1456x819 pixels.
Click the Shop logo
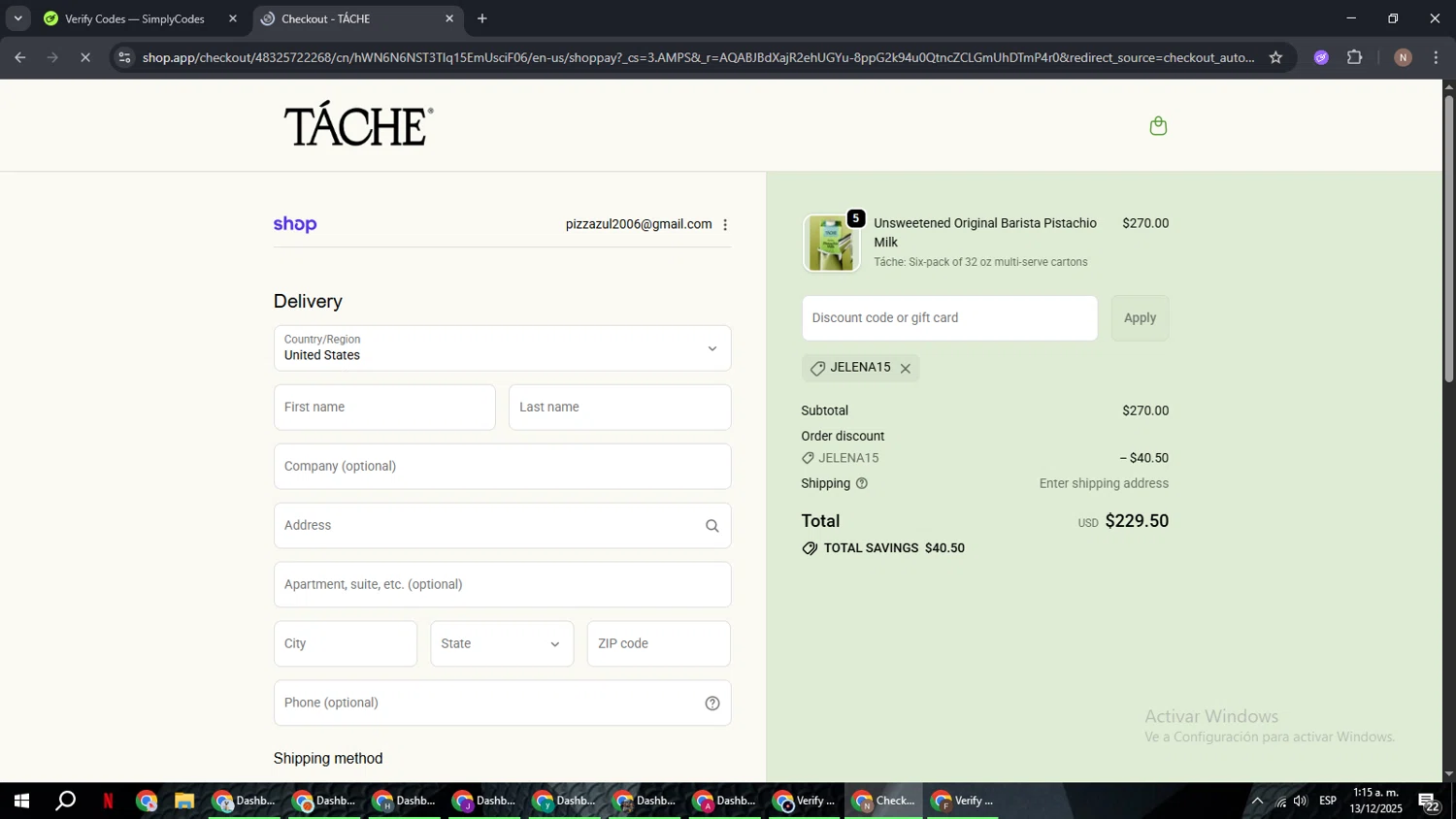(x=295, y=224)
